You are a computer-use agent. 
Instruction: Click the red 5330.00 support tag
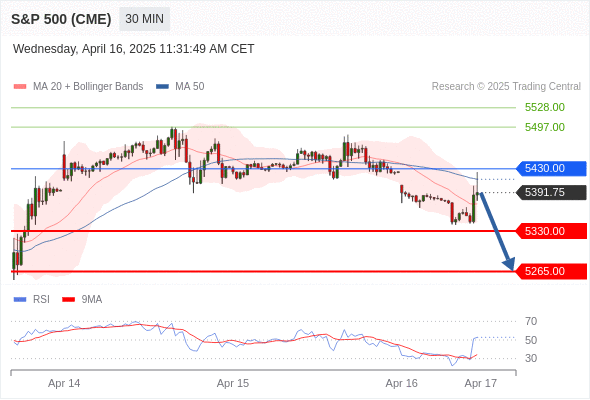click(551, 231)
